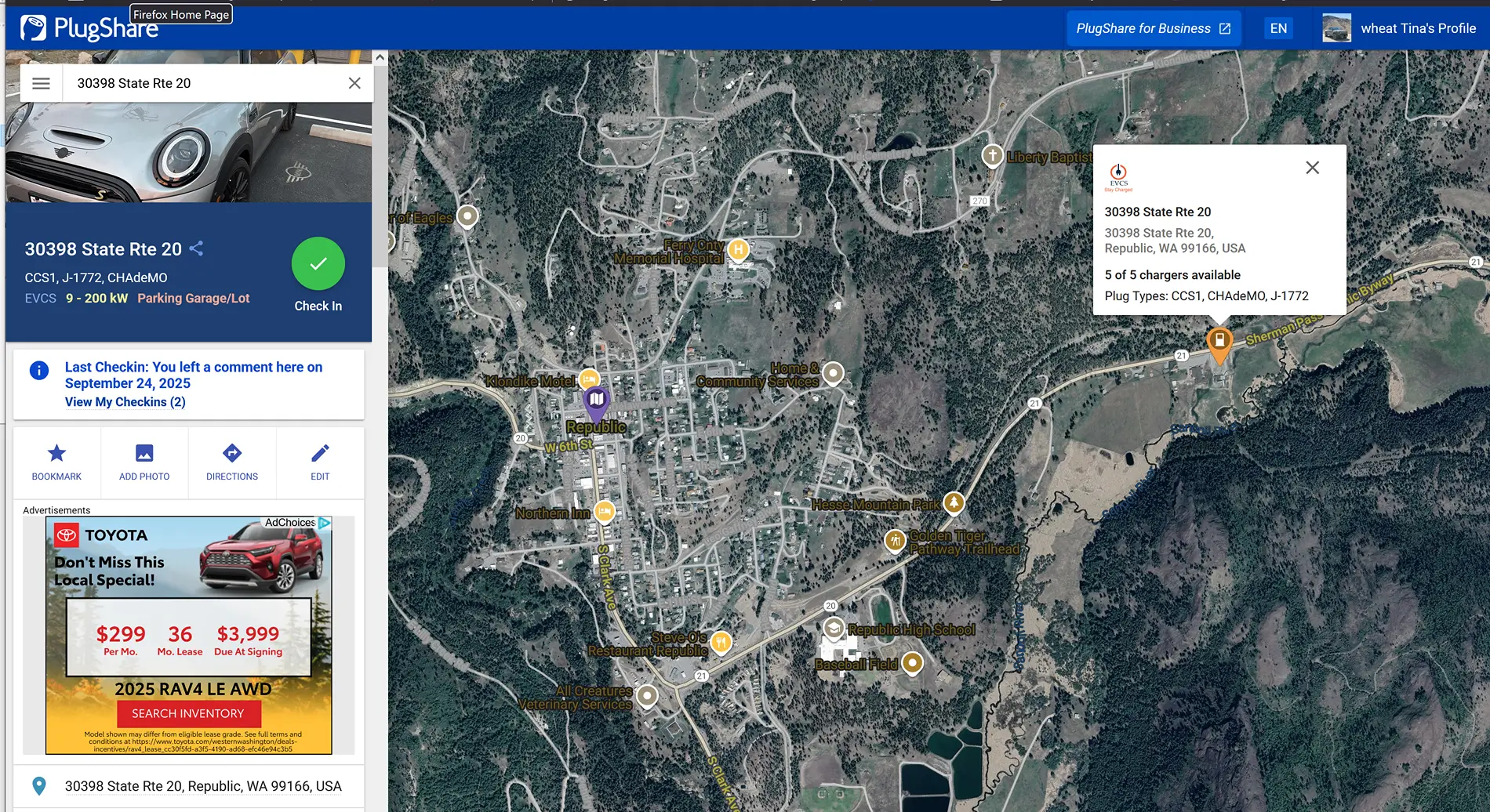Clear the search box with X
This screenshot has width=1490, height=812.
click(354, 83)
